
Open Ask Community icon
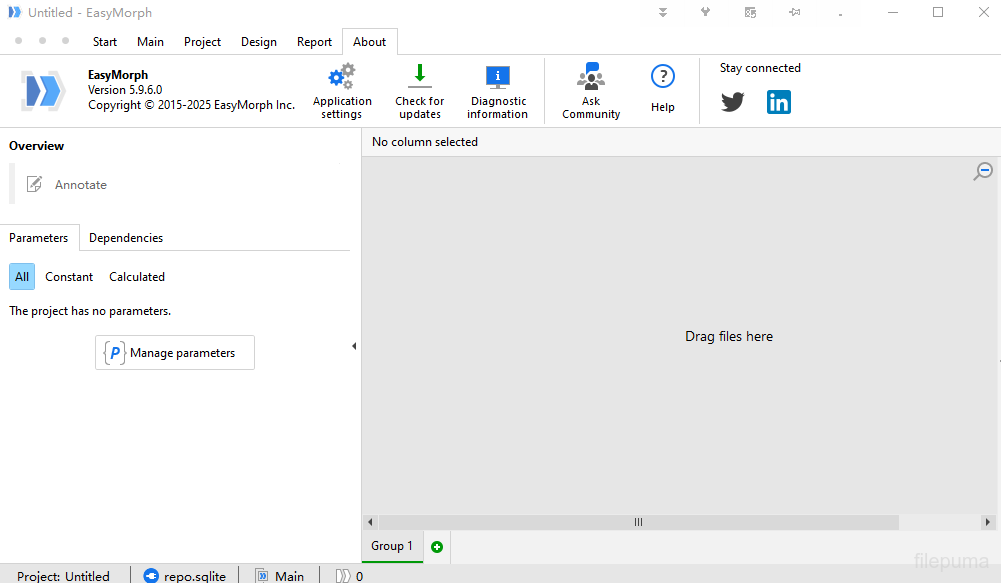[x=591, y=78]
